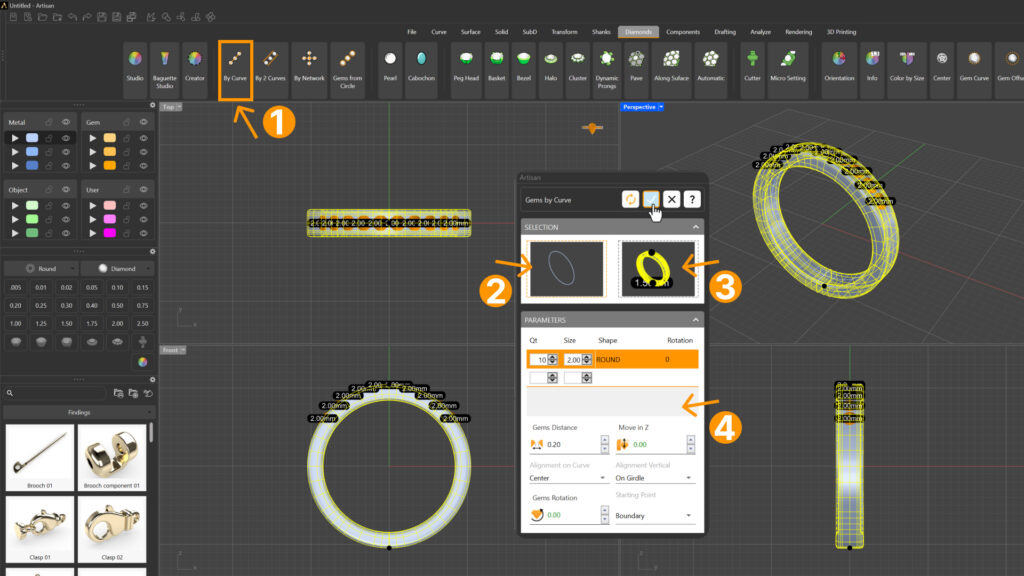Viewport: 1024px width, 576px height.
Task: Launch the Pave gem tool
Action: pyautogui.click(x=636, y=66)
